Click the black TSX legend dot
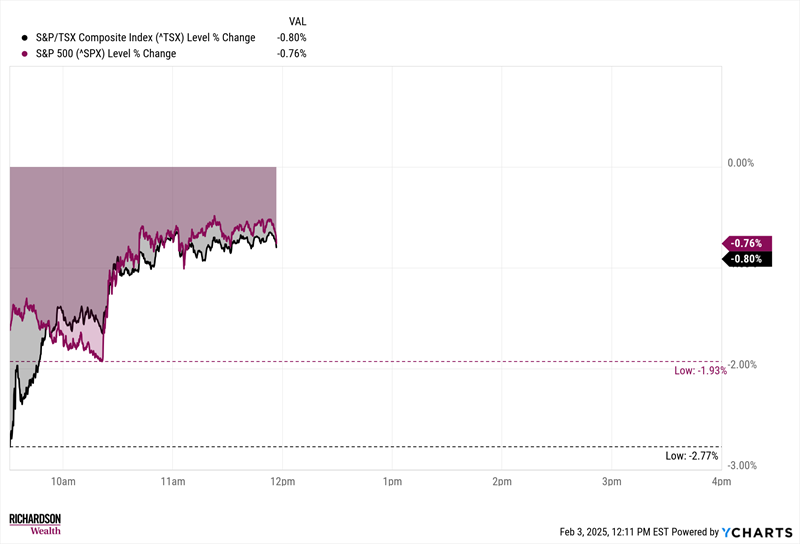This screenshot has height=544, width=800. [x=24, y=38]
